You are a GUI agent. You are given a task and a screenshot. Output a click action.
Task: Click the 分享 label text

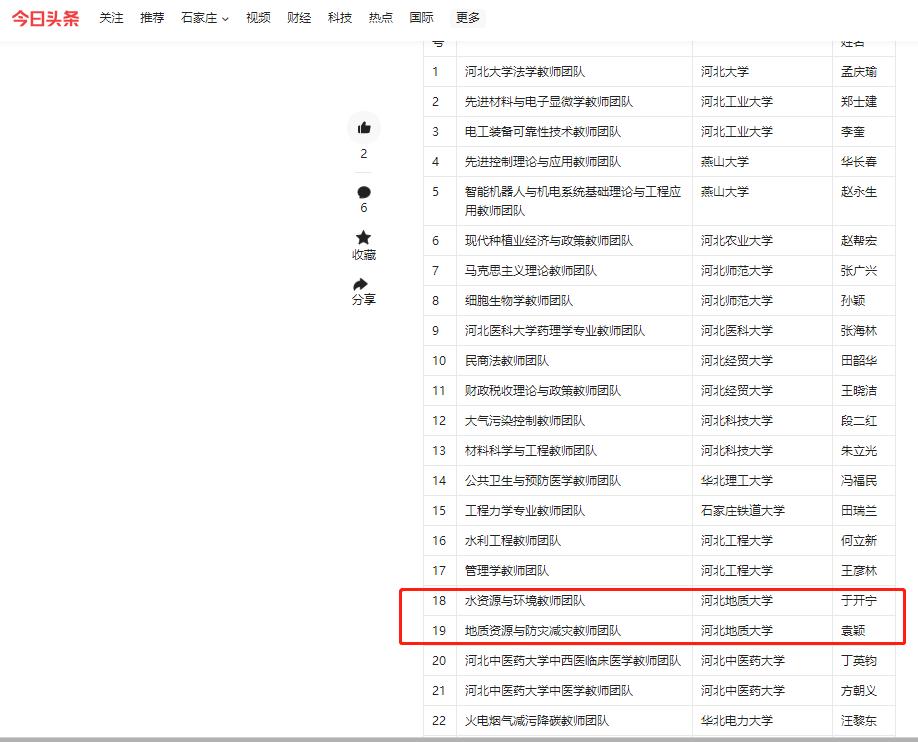pos(364,300)
